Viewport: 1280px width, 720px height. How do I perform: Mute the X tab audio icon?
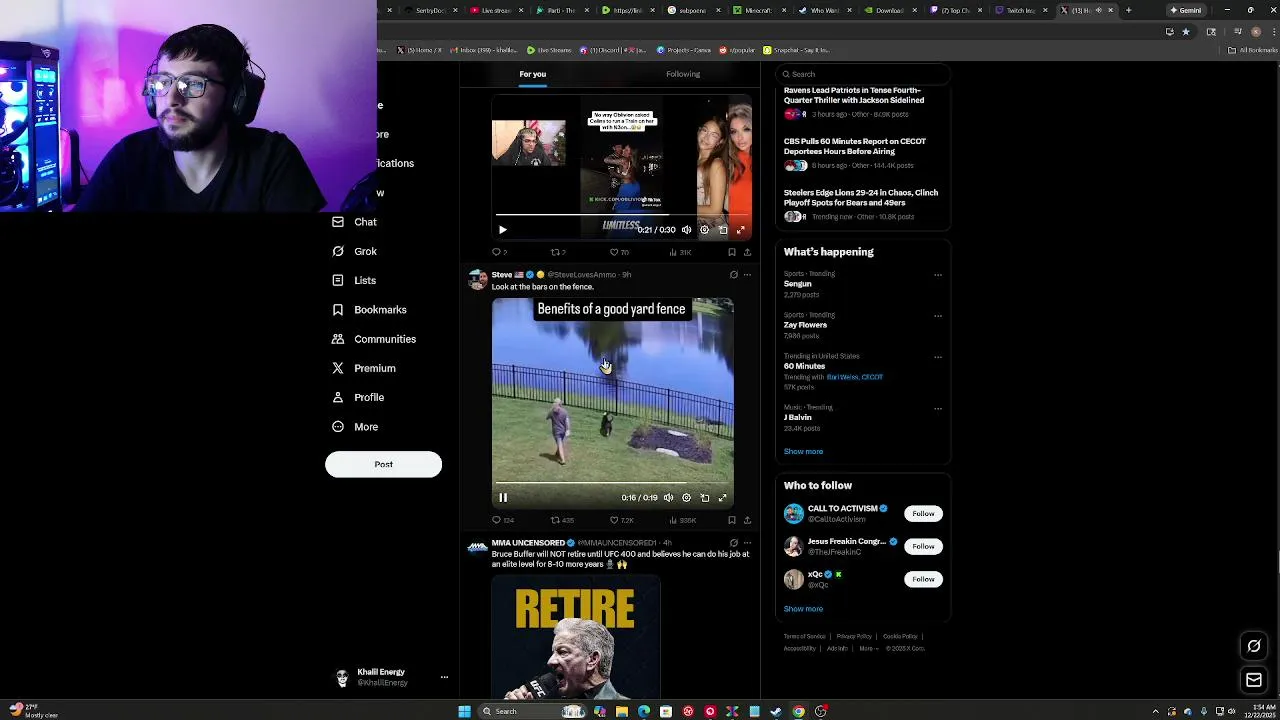pos(1098,10)
